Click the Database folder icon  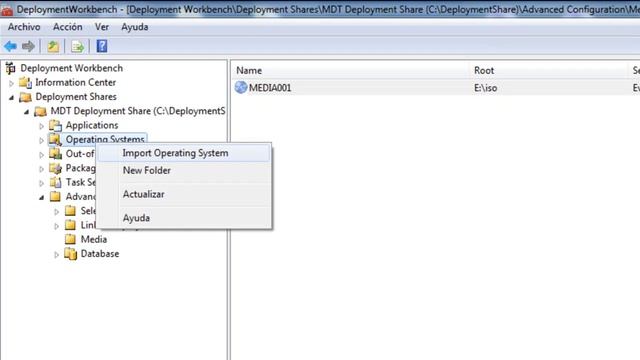click(x=70, y=254)
